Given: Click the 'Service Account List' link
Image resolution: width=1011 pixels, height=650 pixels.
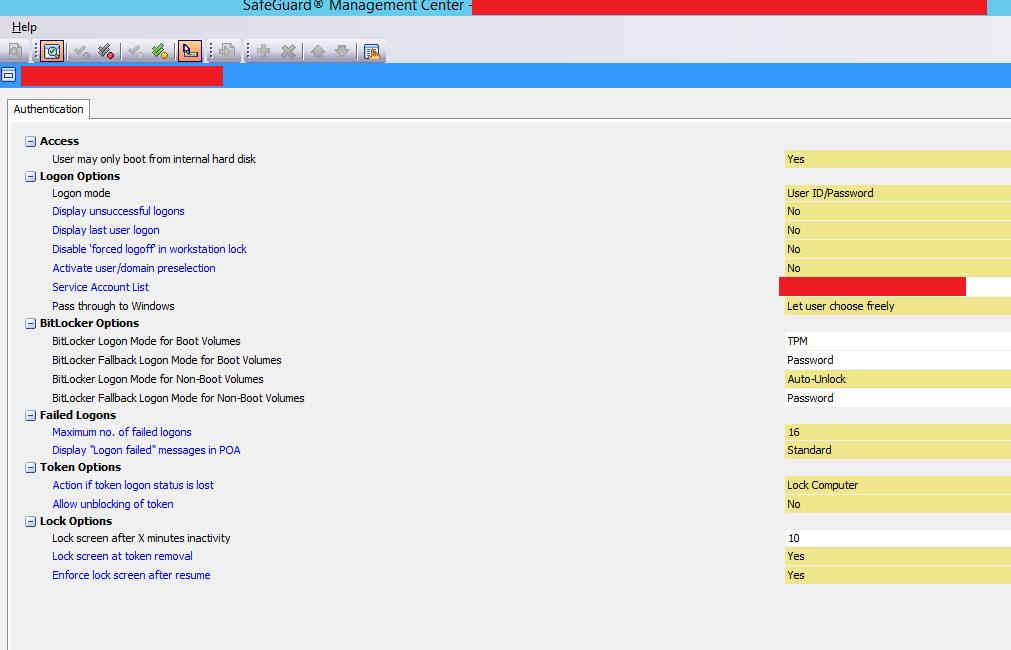Looking at the screenshot, I should click(101, 287).
